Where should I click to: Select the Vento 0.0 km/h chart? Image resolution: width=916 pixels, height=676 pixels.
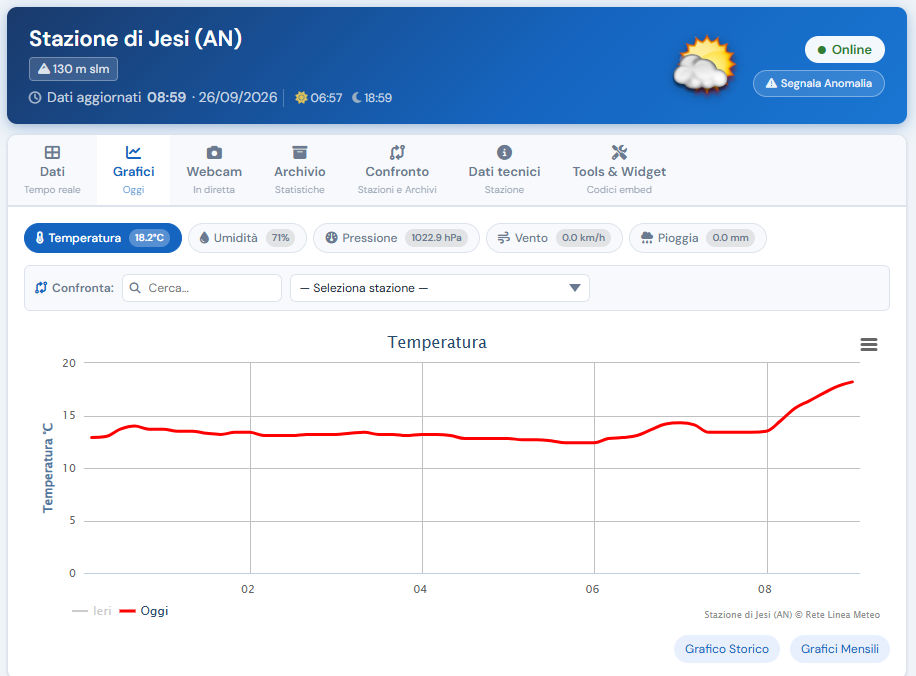click(x=554, y=238)
